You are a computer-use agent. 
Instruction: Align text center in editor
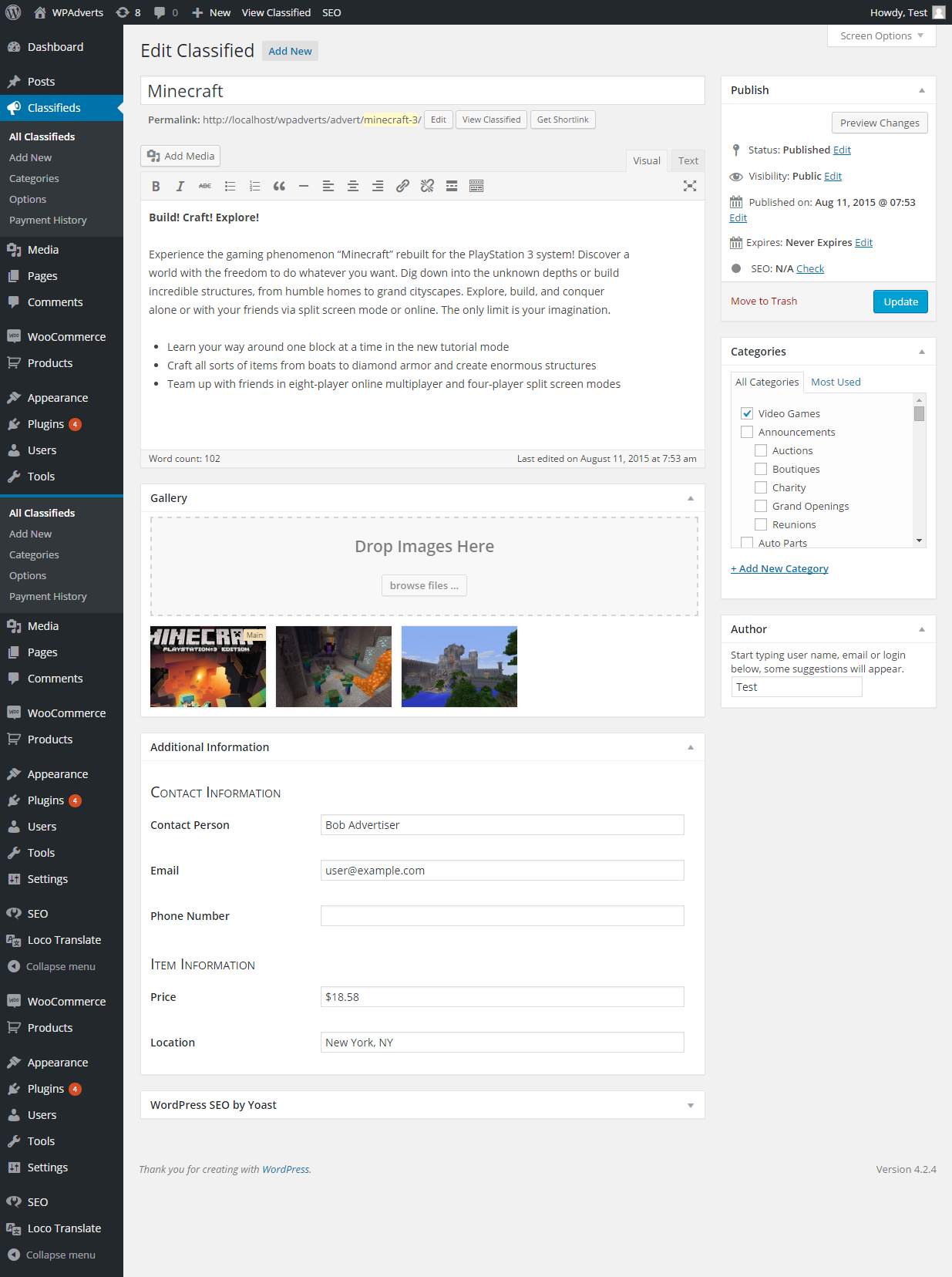[x=353, y=186]
